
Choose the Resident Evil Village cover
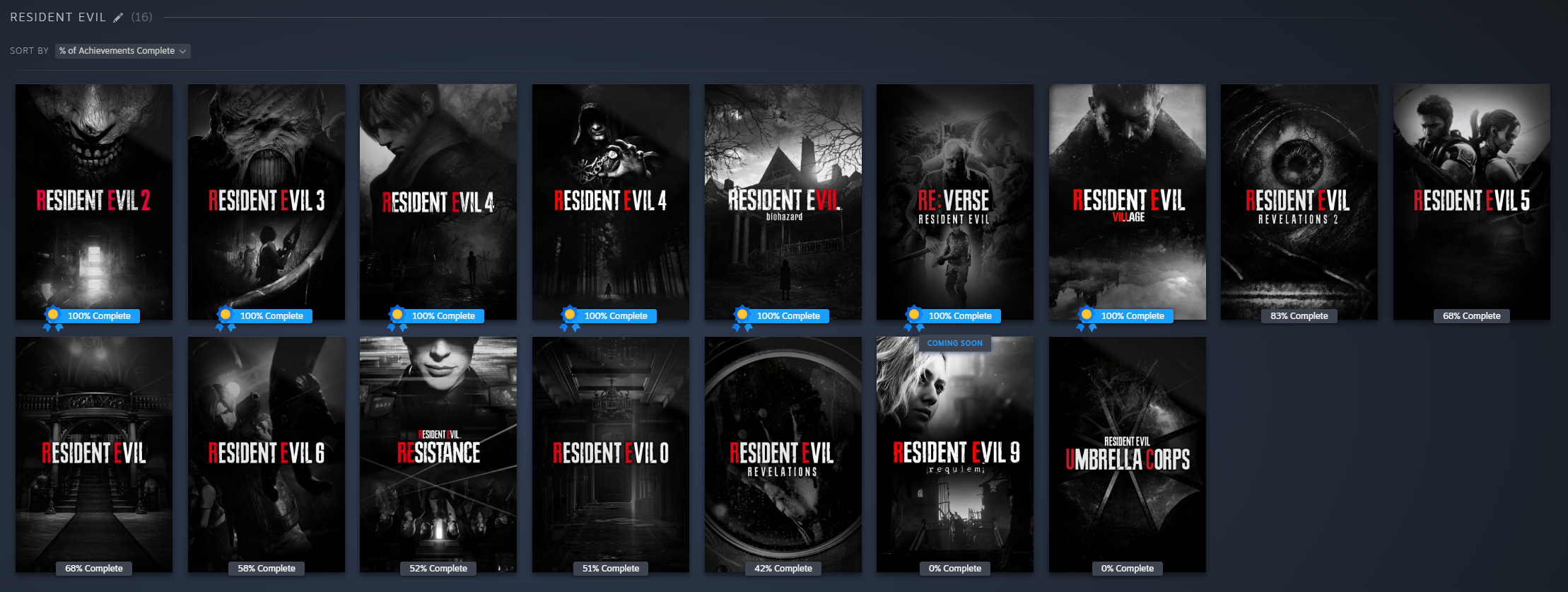click(x=1128, y=202)
